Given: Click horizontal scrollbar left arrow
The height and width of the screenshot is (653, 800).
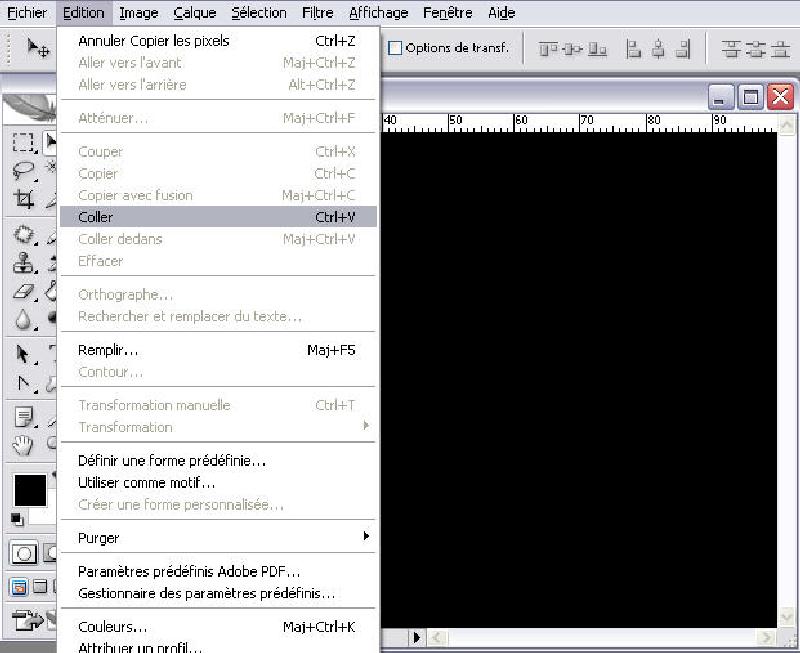Looking at the screenshot, I should click(438, 637).
